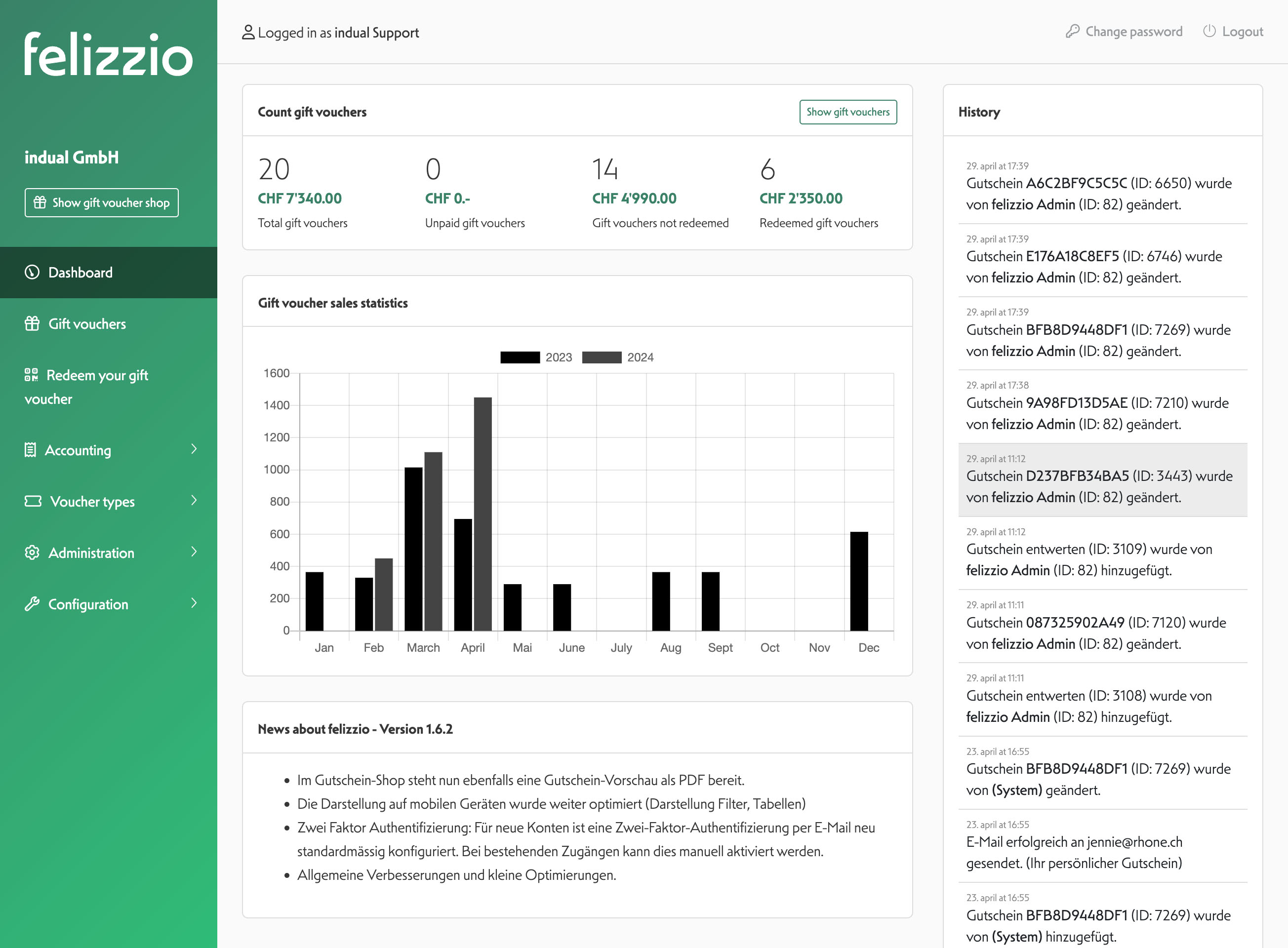The image size is (1288, 948).
Task: Open the shop via Show gift voucher shop
Action: [101, 202]
